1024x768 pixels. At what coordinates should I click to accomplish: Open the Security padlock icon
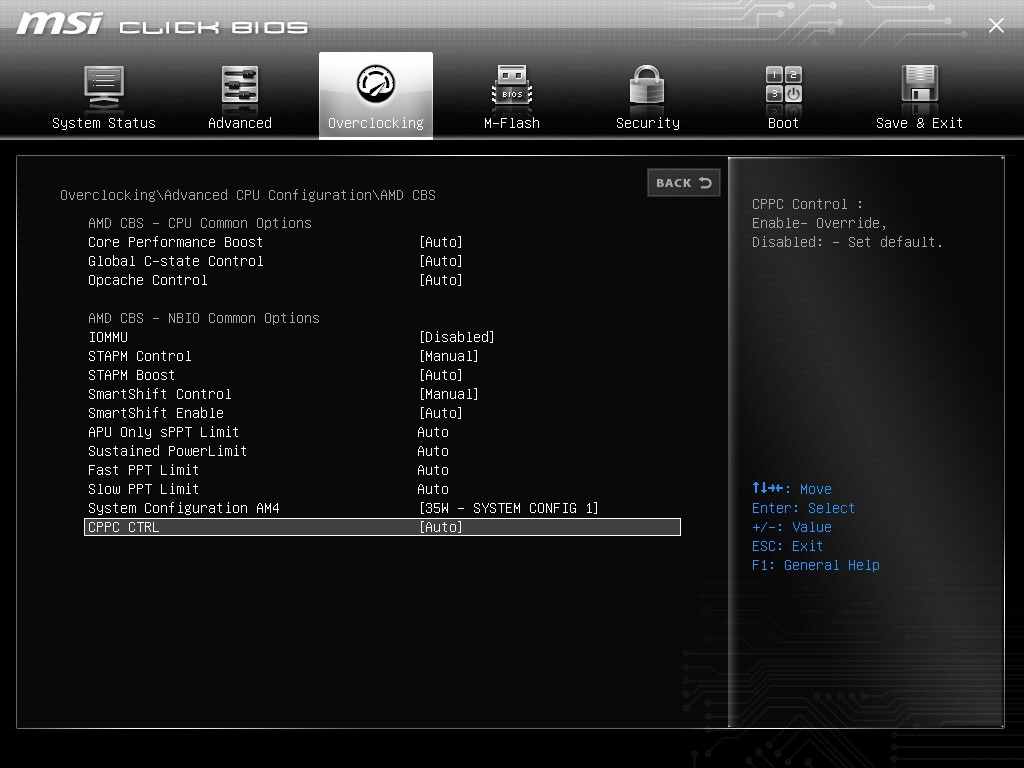pos(647,85)
